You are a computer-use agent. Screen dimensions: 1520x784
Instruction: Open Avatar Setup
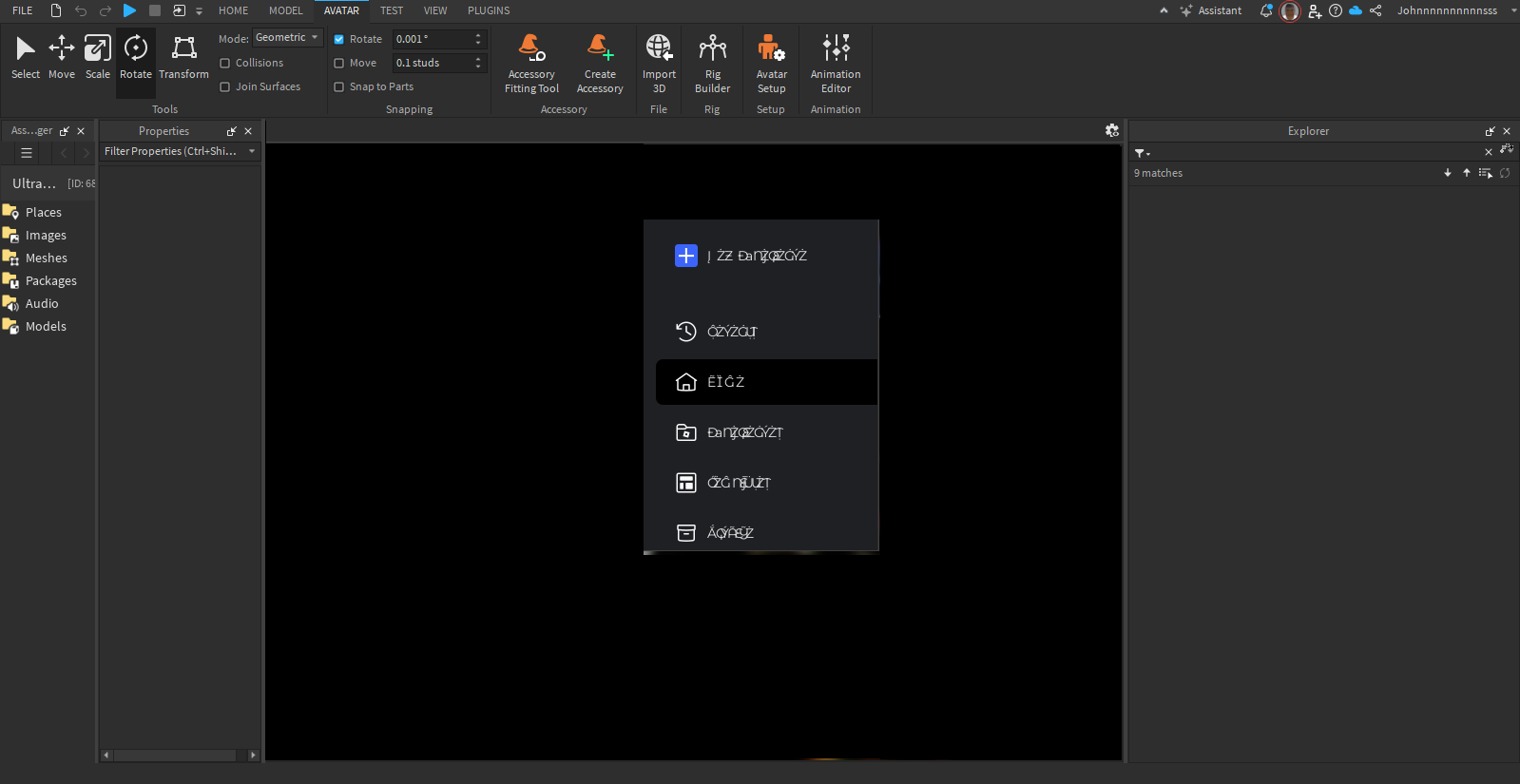tap(771, 64)
